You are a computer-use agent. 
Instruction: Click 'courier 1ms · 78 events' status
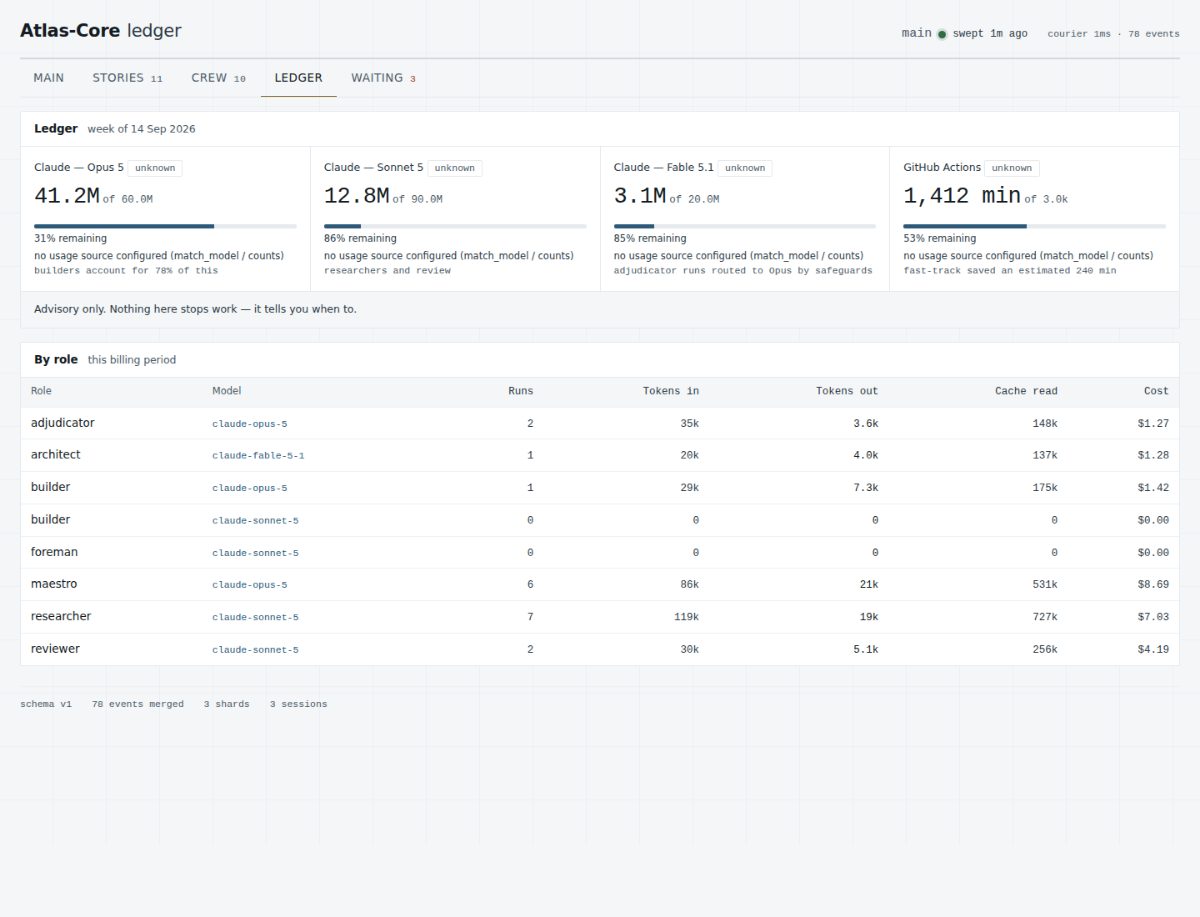(1113, 34)
